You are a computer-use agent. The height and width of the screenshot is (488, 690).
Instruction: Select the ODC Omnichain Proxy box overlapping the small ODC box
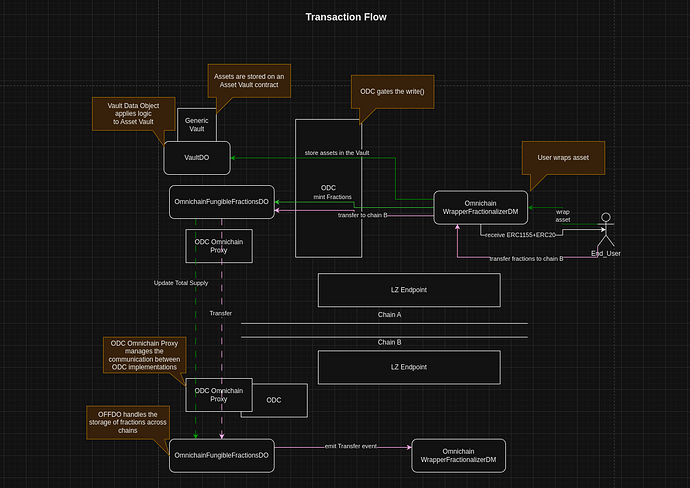click(219, 395)
